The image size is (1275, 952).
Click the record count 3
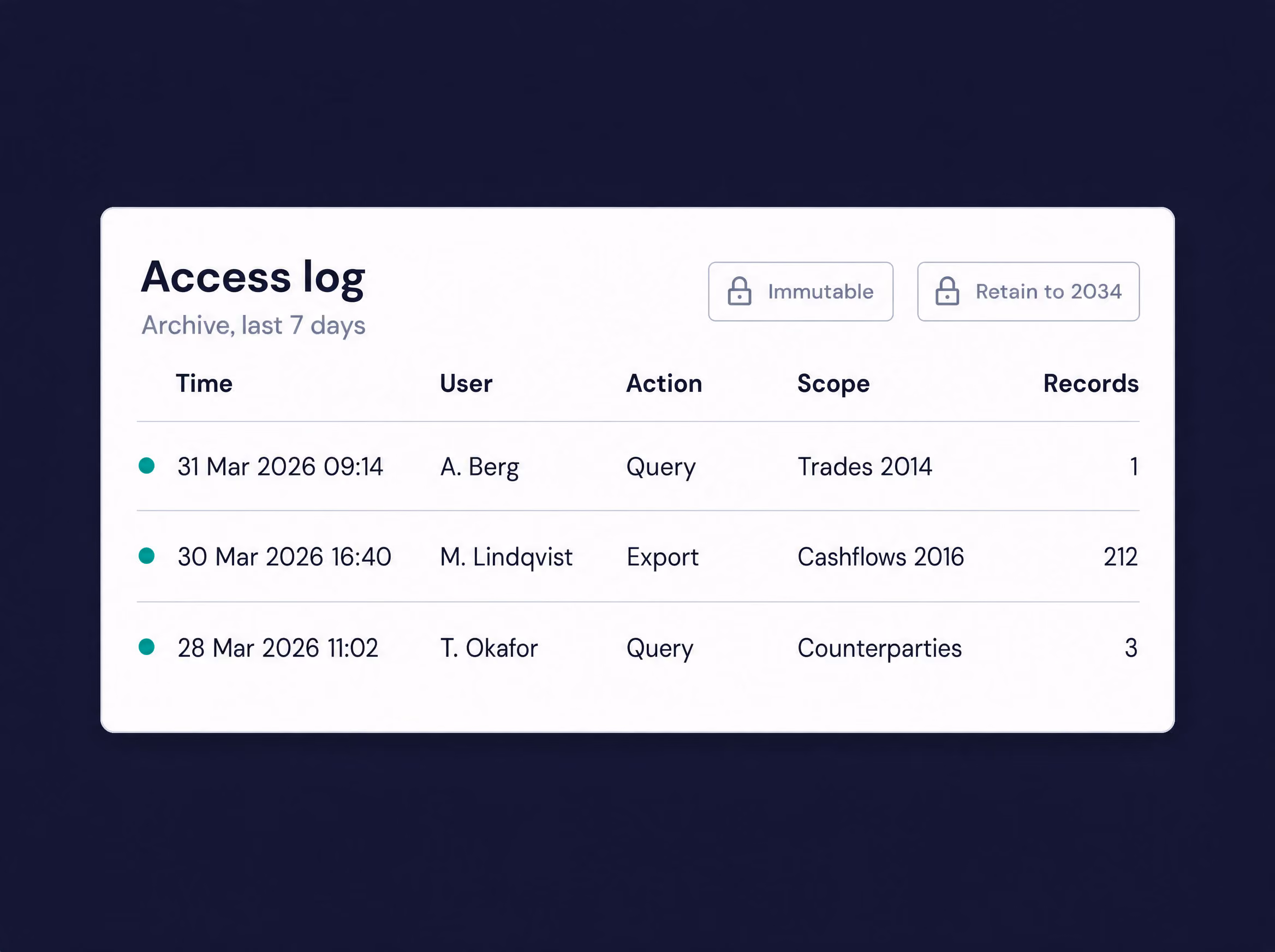pyautogui.click(x=1131, y=648)
